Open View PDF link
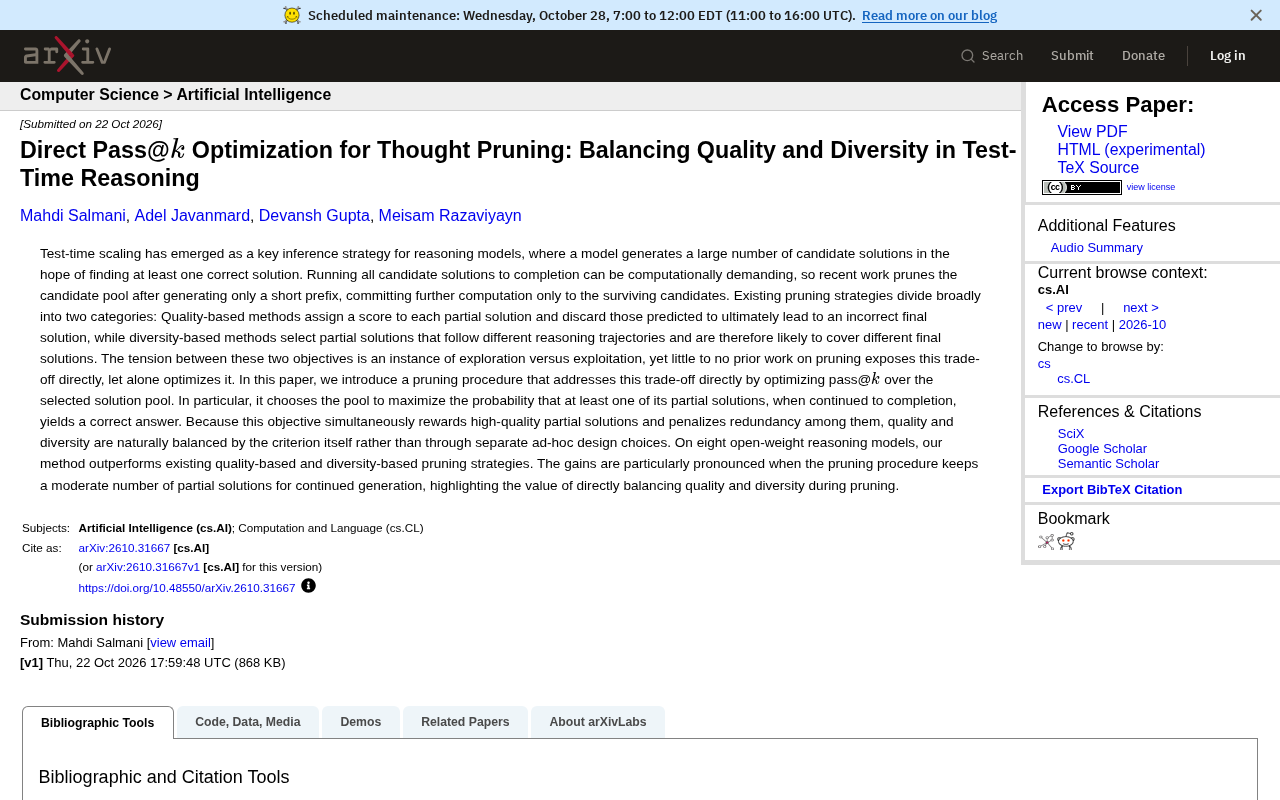 pos(1092,132)
